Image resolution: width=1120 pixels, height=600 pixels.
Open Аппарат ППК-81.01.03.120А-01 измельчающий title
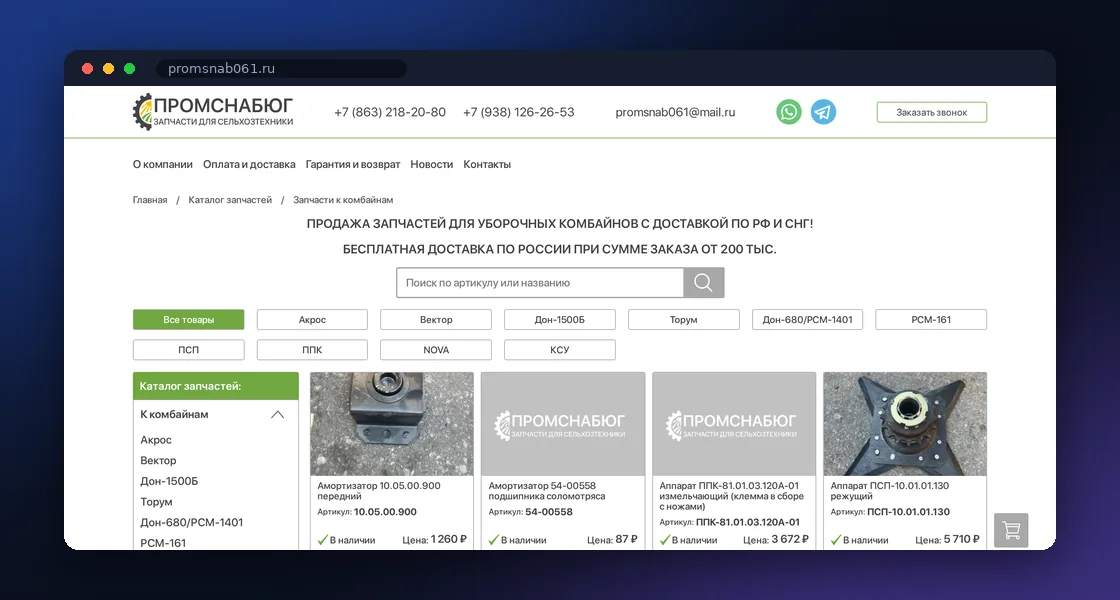coord(731,496)
